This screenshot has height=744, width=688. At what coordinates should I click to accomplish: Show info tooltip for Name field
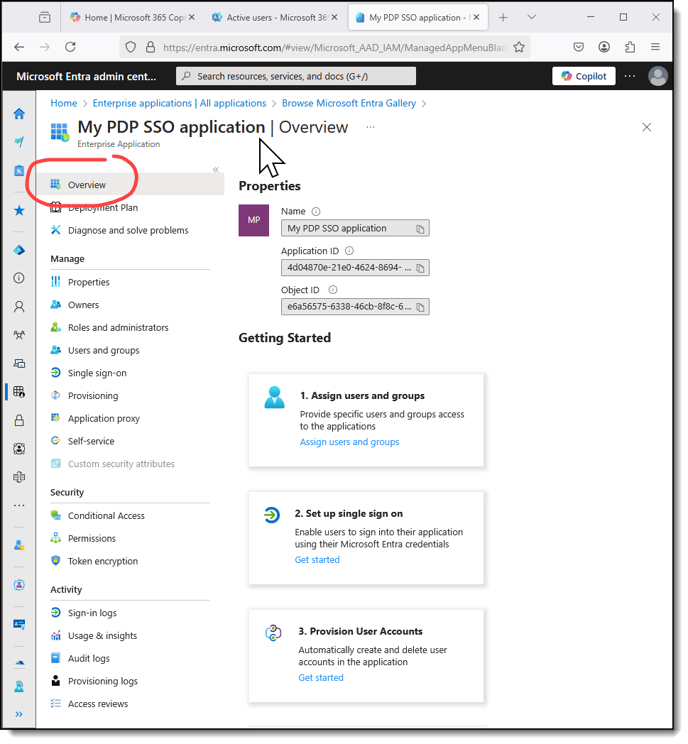(316, 212)
